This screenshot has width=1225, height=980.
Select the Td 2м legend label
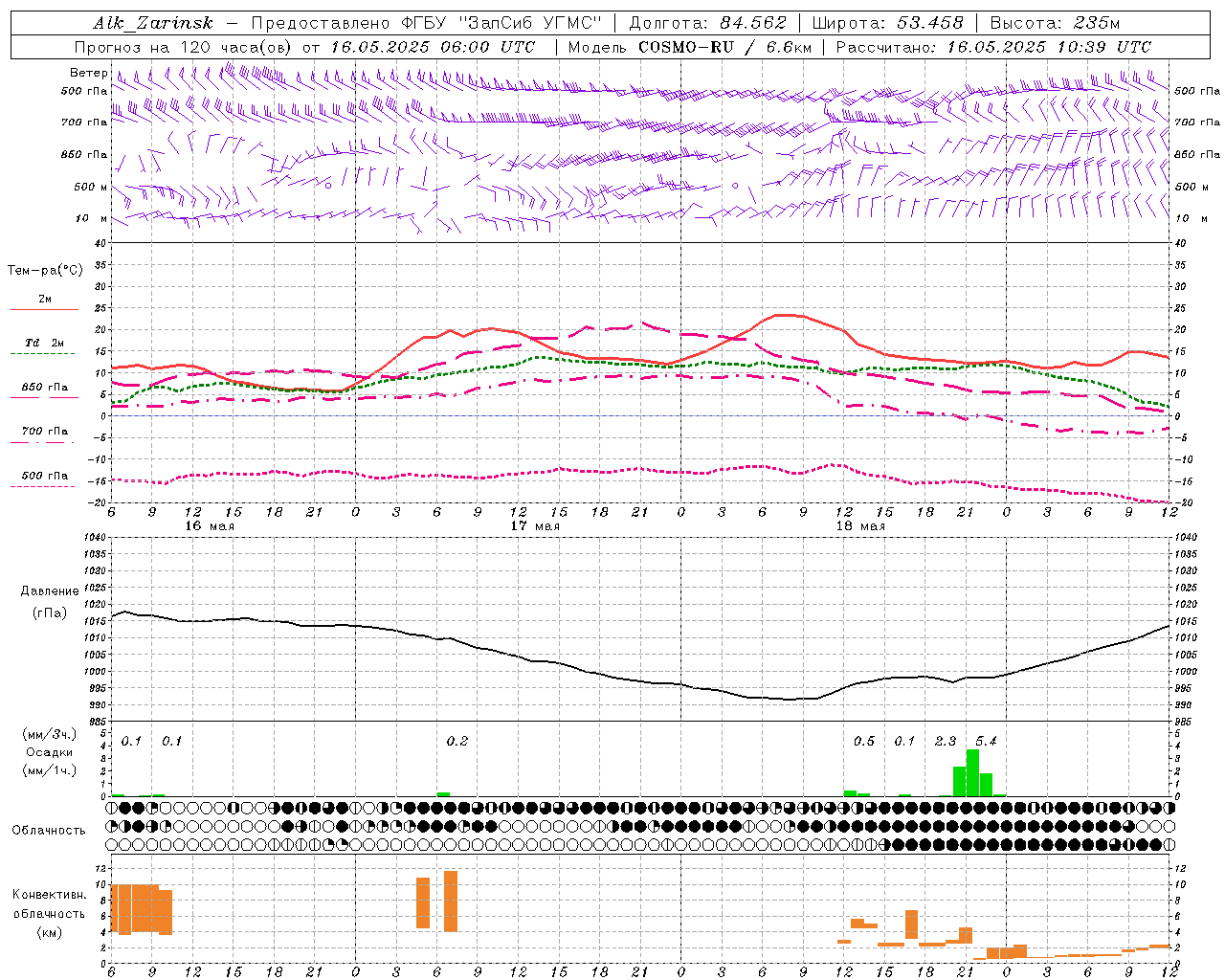pos(45,343)
